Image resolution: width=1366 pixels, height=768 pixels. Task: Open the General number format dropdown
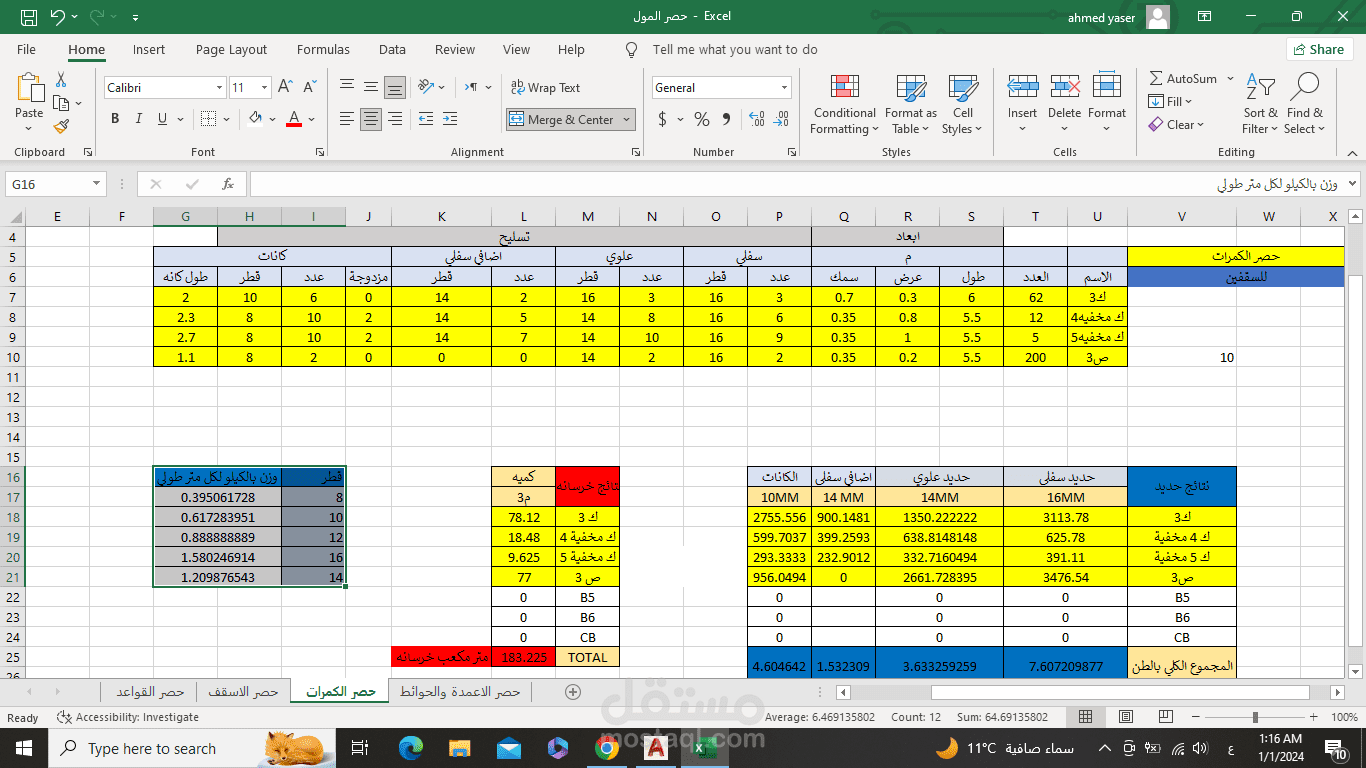(x=784, y=88)
